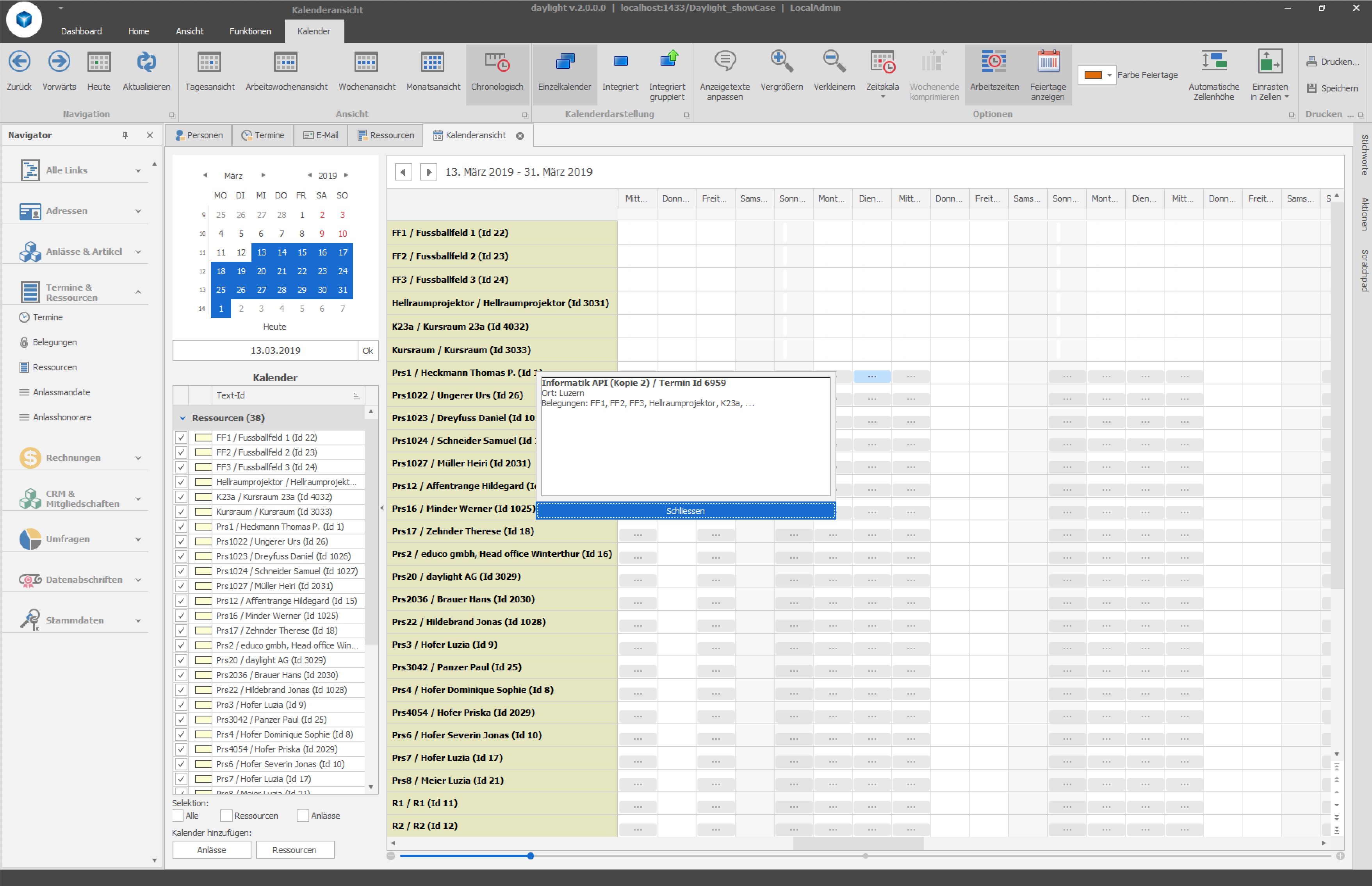Switch to Monatsansicht calendar view
The image size is (1372, 886).
[433, 62]
